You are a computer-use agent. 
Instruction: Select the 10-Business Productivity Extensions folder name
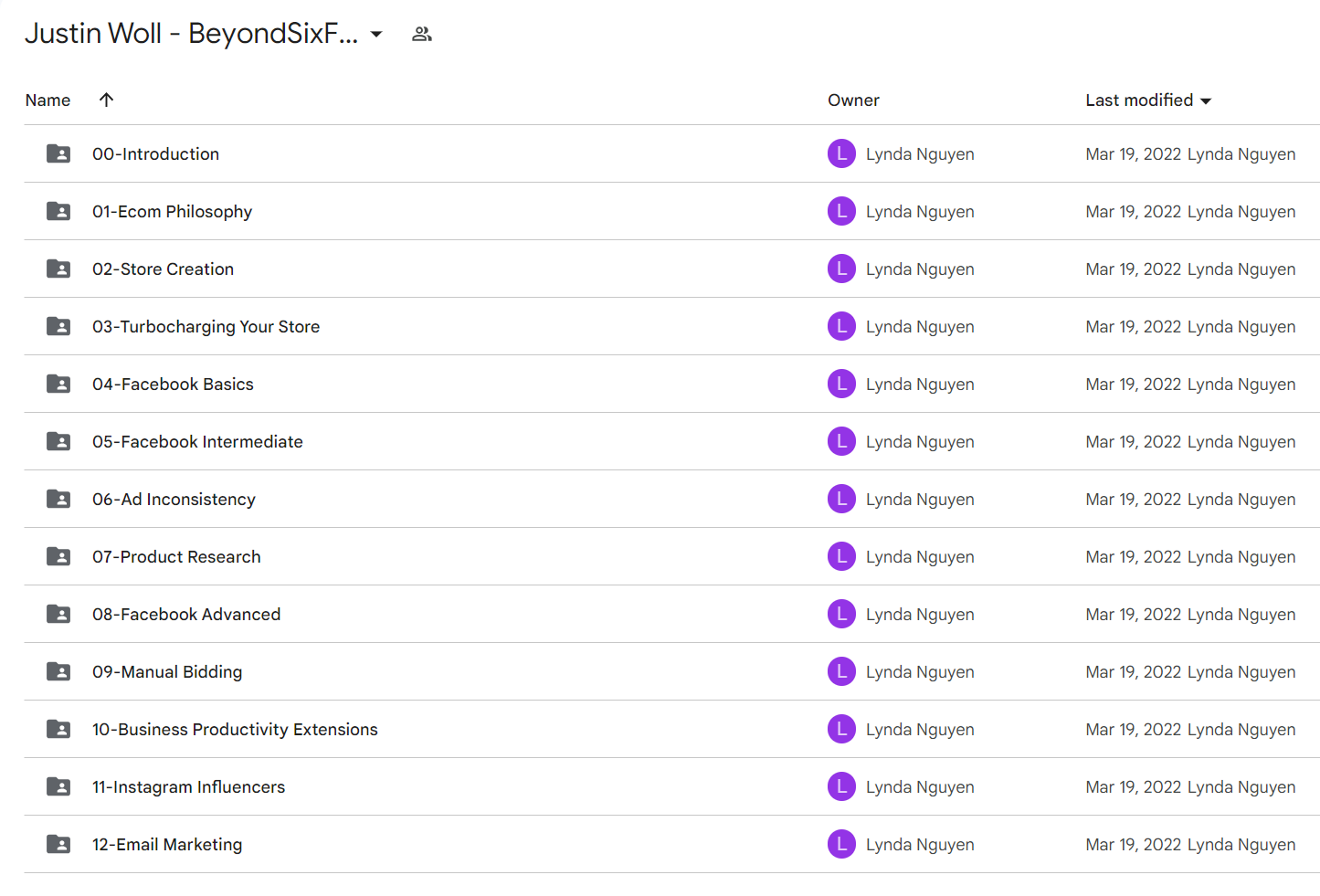point(235,730)
